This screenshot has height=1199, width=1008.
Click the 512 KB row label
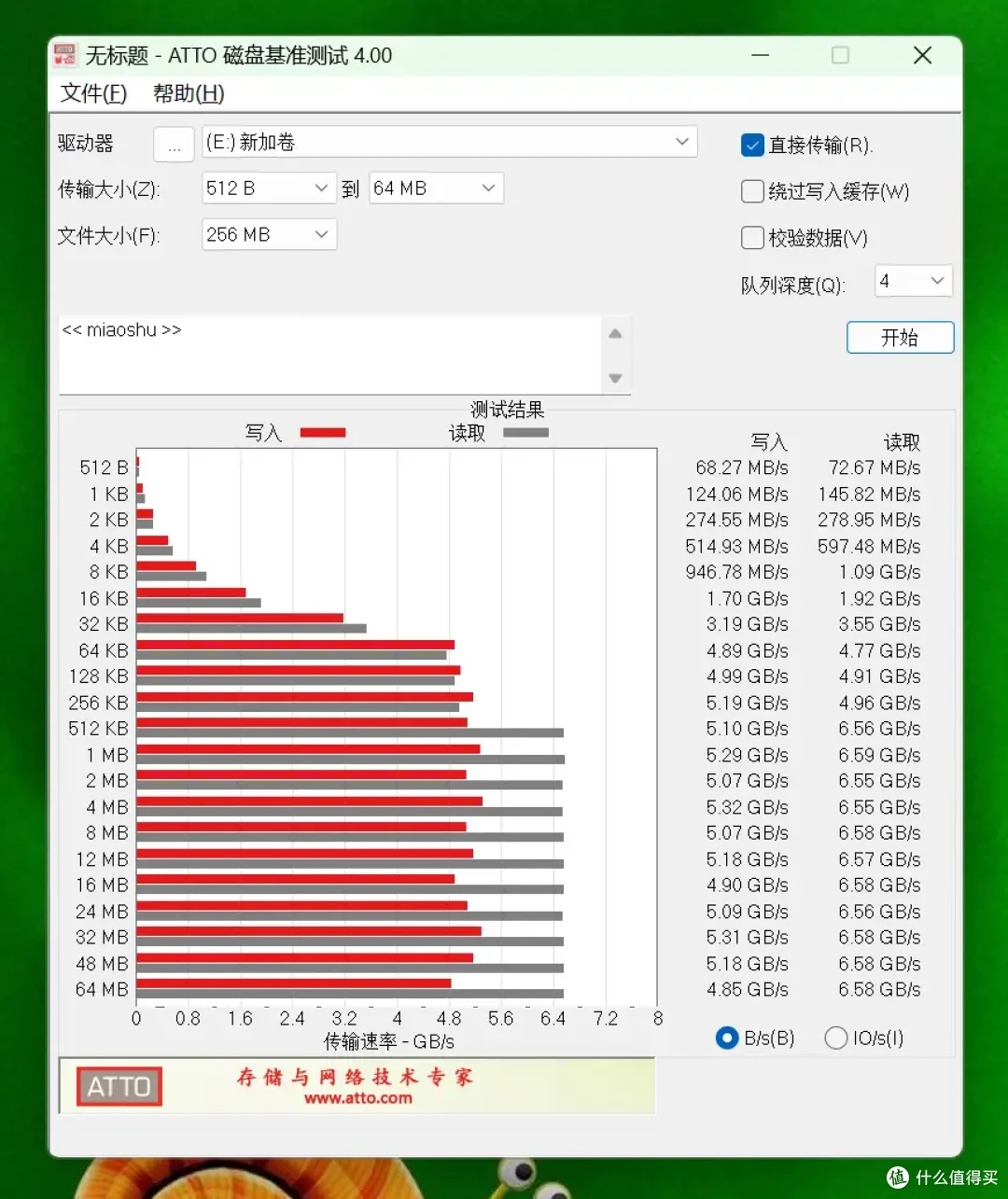98,729
